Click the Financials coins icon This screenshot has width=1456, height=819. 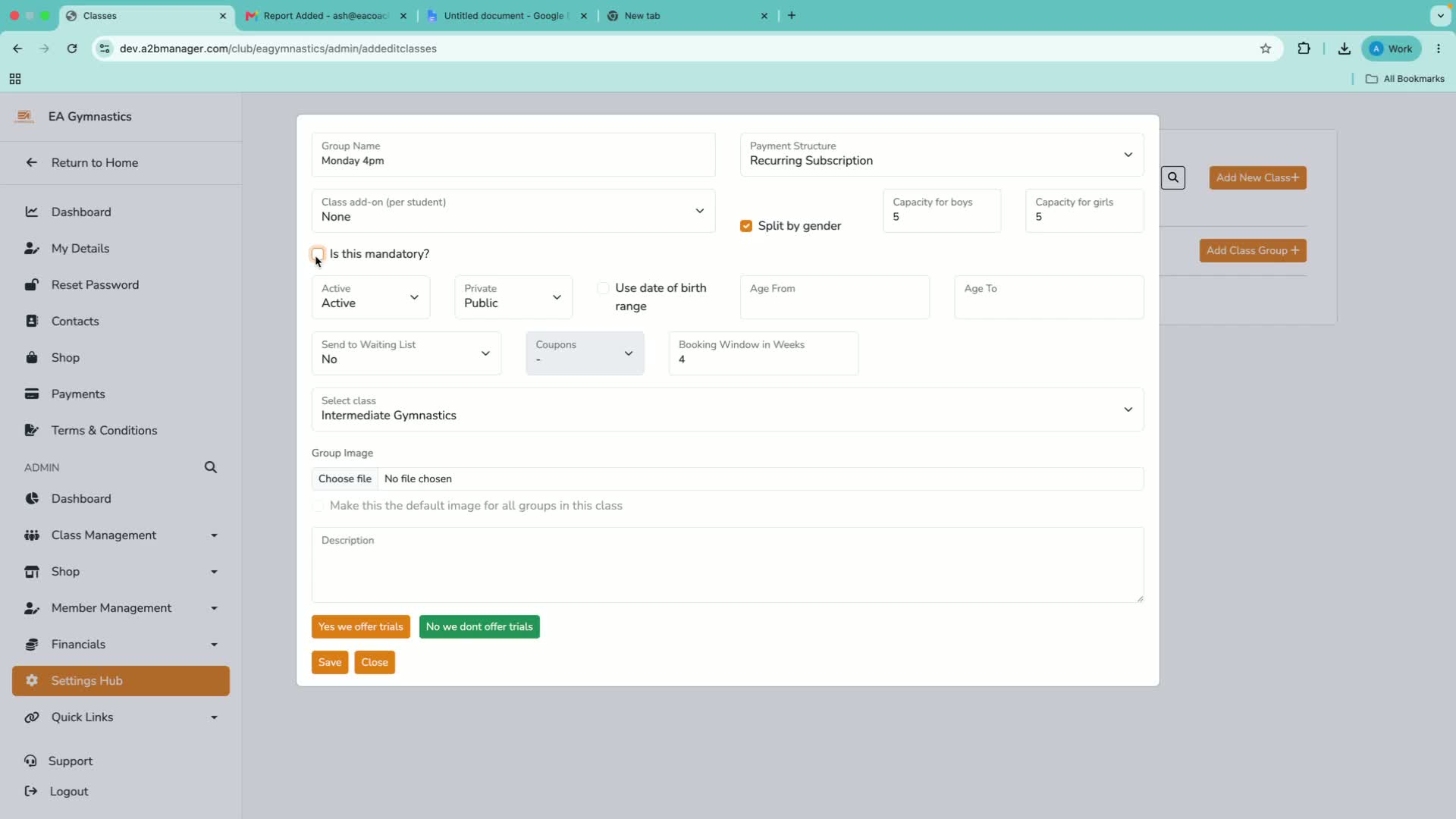pos(31,644)
